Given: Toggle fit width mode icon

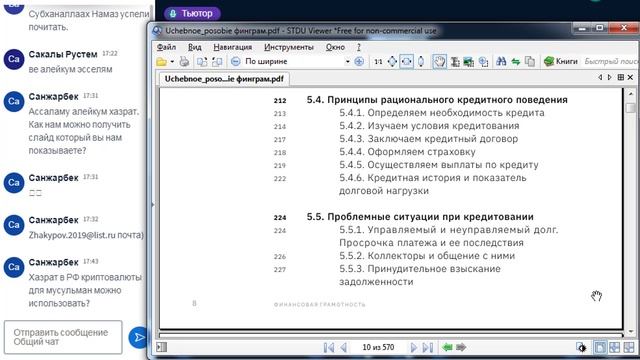Looking at the screenshot, I should pos(407,62).
